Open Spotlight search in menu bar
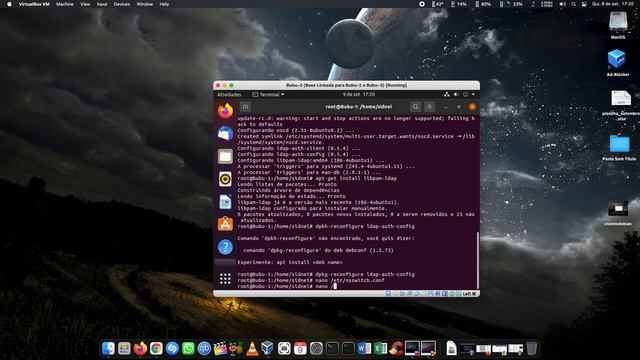This screenshot has width=640, height=360. [573, 4]
